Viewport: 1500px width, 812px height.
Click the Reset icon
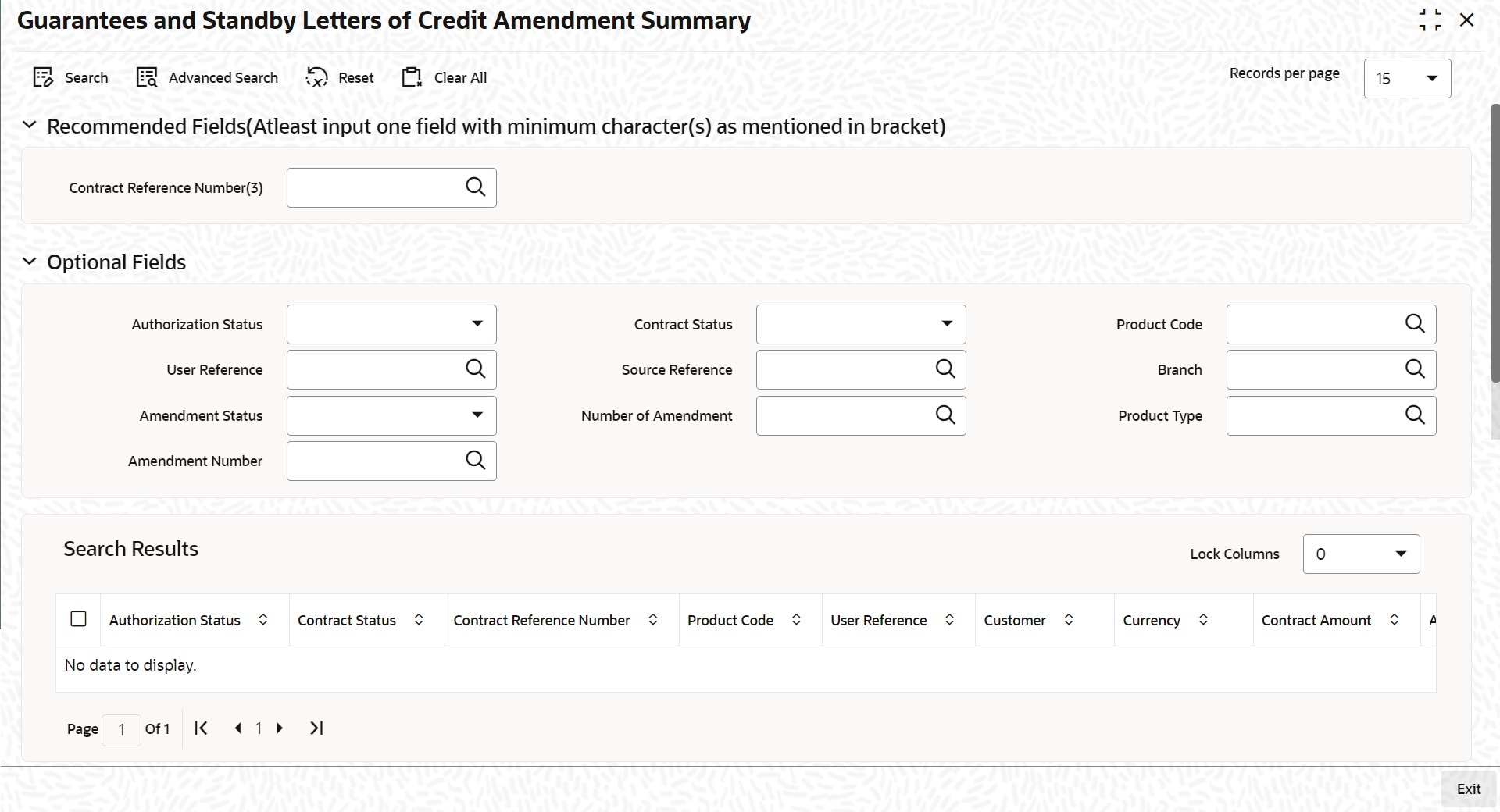coord(316,77)
